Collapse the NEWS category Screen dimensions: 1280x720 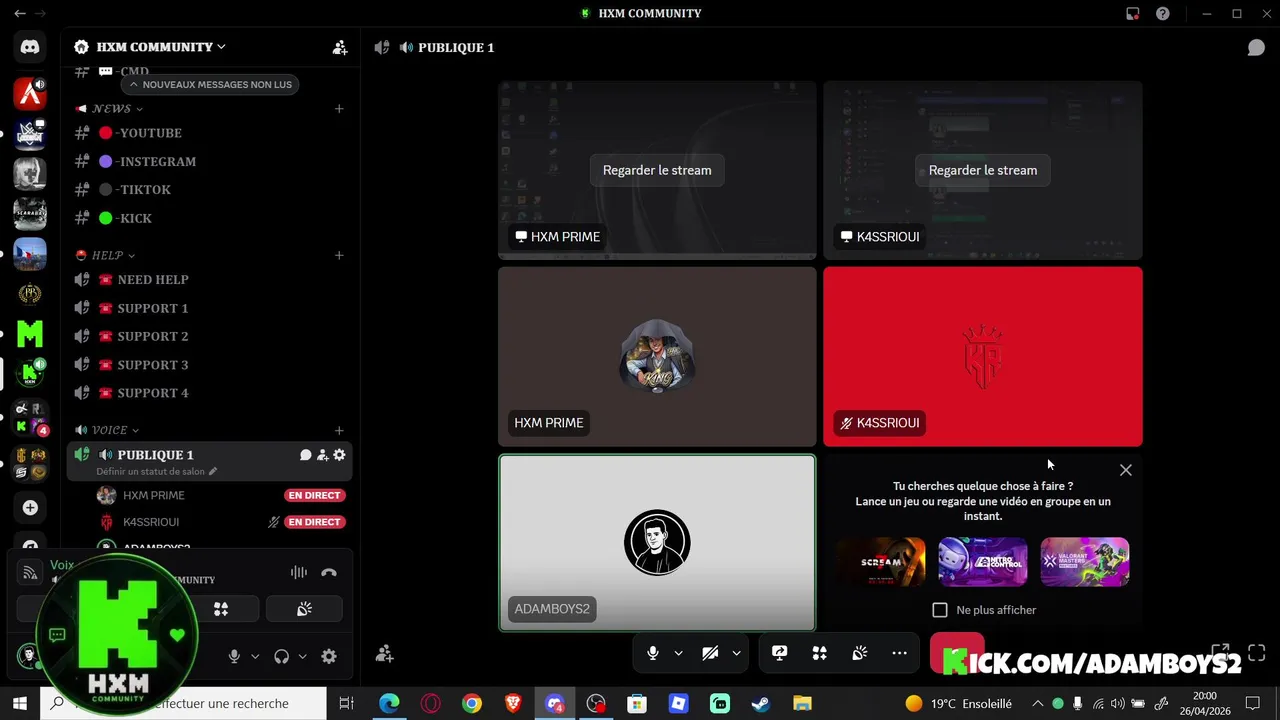pyautogui.click(x=111, y=108)
